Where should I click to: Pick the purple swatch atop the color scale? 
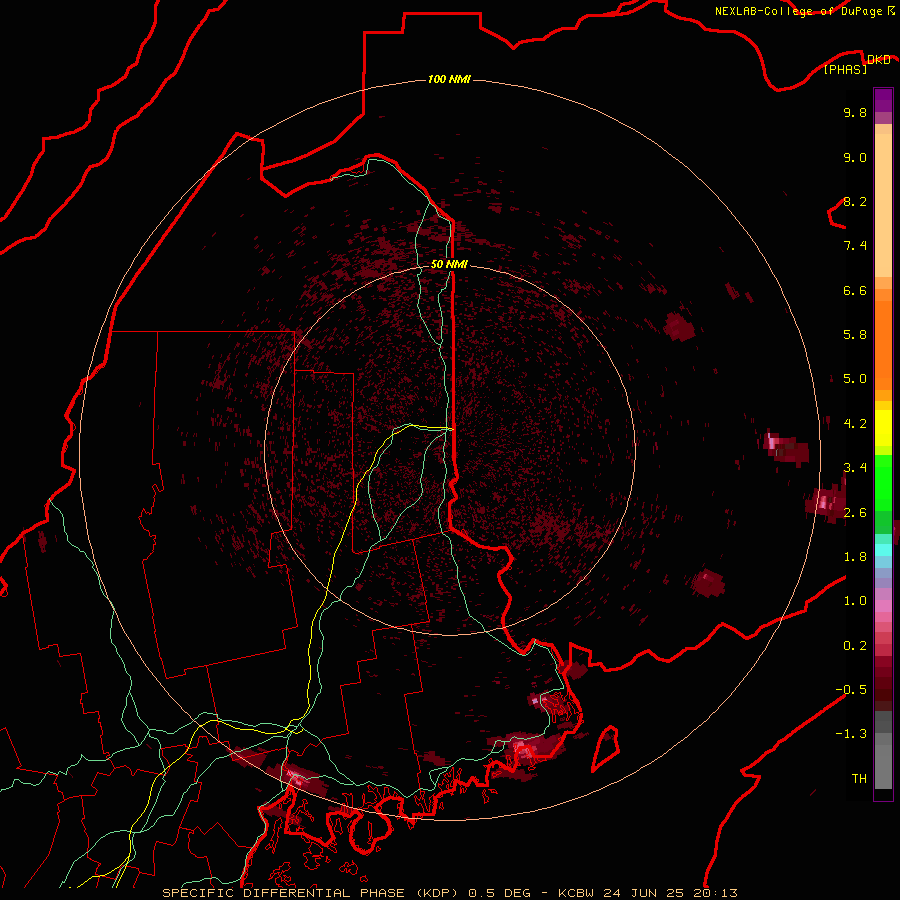click(883, 100)
